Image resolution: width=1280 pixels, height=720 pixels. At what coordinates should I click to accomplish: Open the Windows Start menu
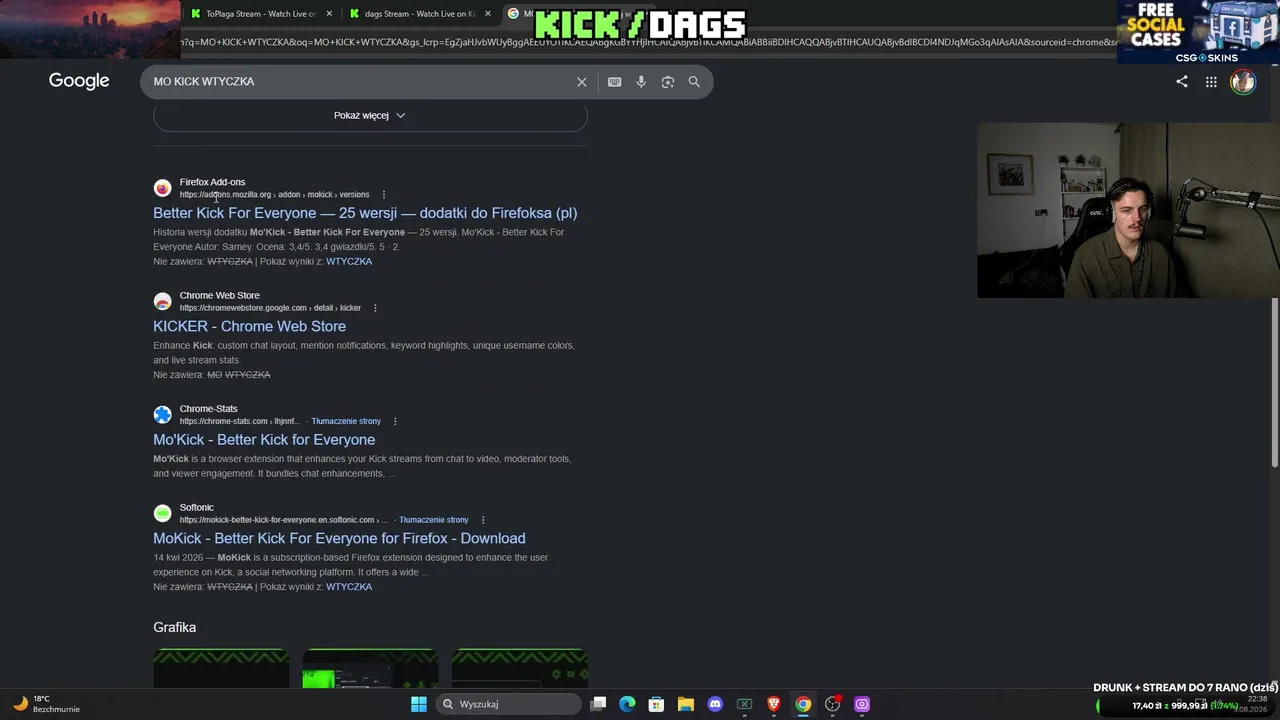(419, 704)
